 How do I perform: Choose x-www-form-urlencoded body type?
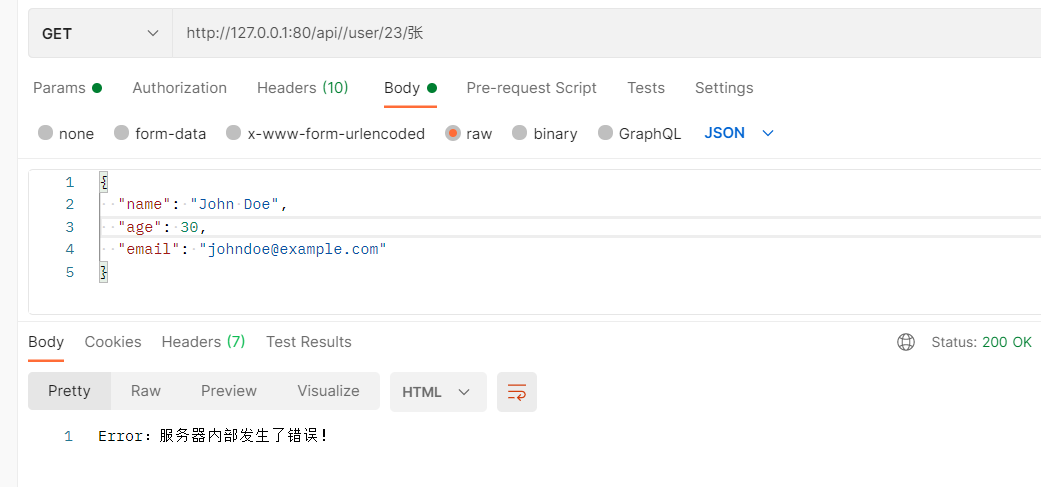point(234,133)
